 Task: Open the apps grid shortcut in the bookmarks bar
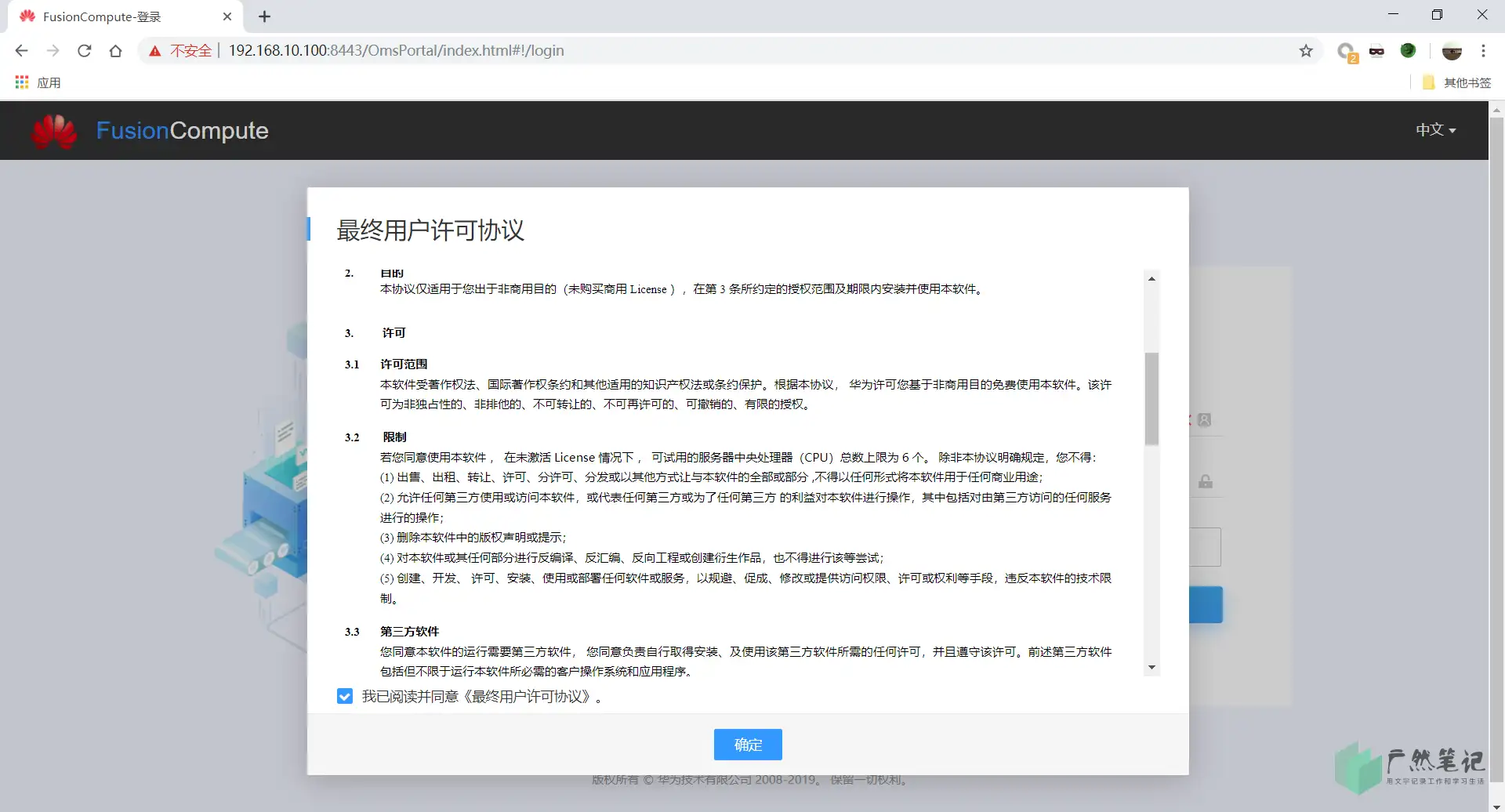point(22,82)
